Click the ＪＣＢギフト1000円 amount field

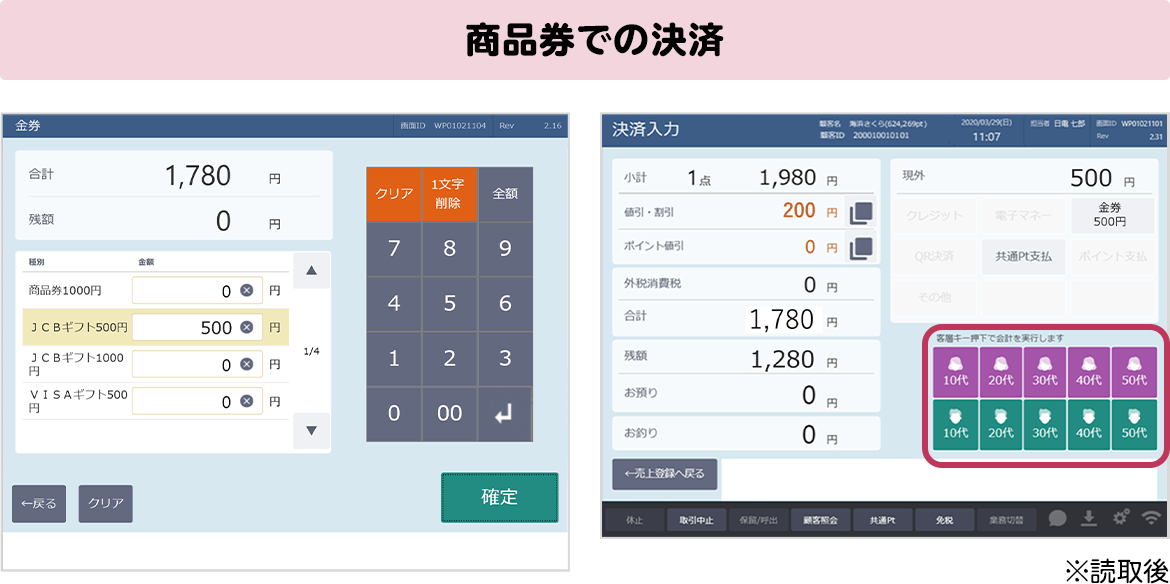coord(197,364)
